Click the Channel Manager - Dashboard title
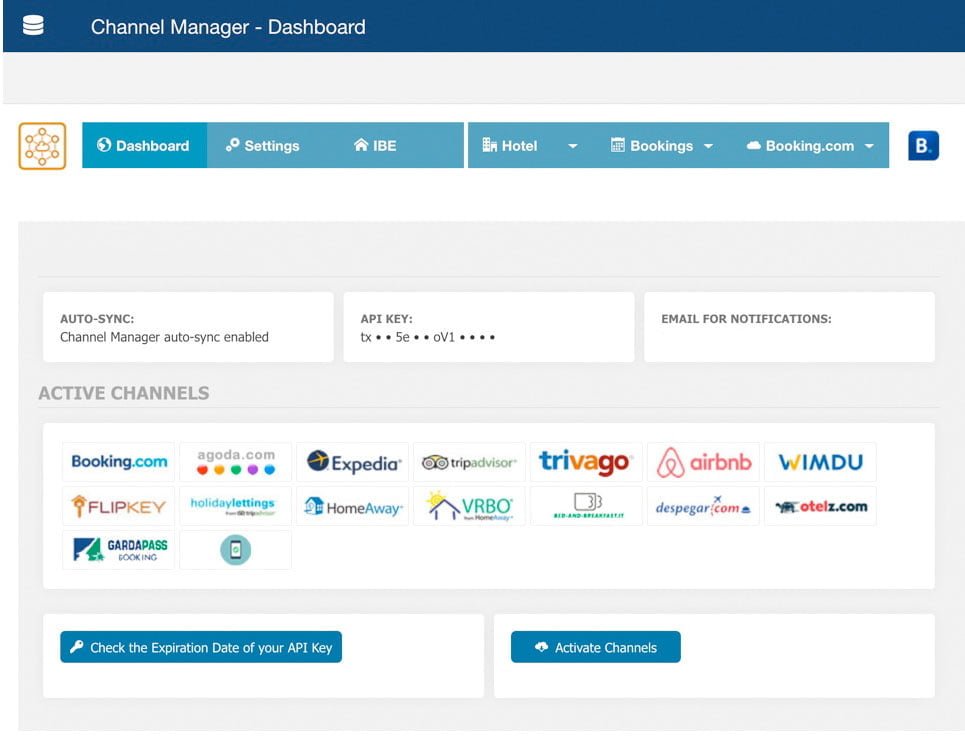 pyautogui.click(x=228, y=27)
